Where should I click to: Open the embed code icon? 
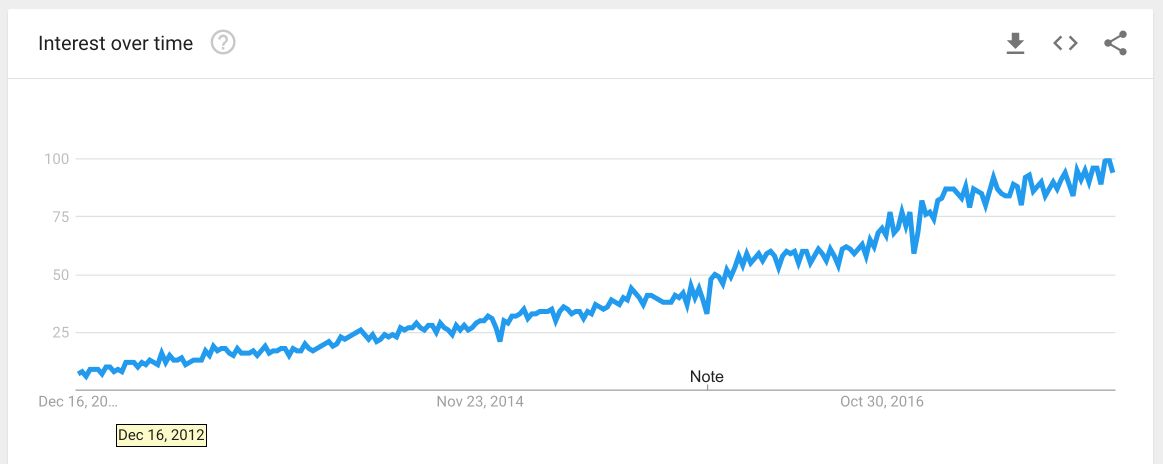coord(1065,43)
